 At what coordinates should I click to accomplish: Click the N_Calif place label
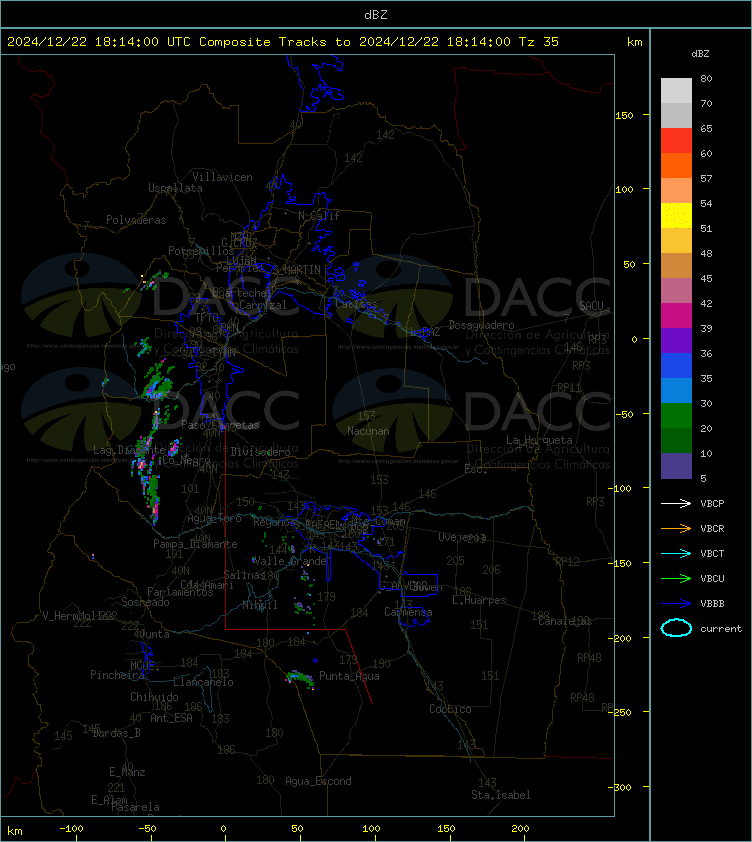coord(319,216)
